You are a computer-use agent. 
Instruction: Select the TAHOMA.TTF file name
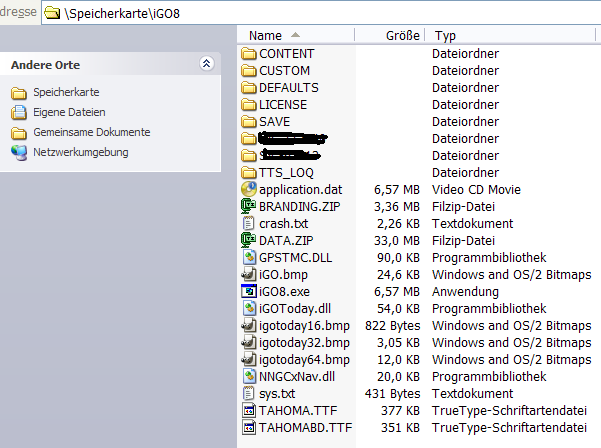click(x=298, y=410)
